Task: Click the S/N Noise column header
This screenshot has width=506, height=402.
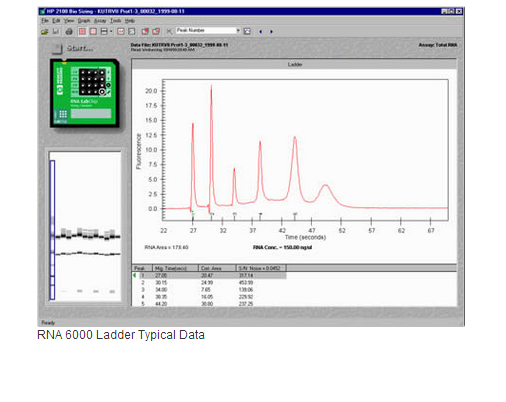Action: pyautogui.click(x=261, y=268)
